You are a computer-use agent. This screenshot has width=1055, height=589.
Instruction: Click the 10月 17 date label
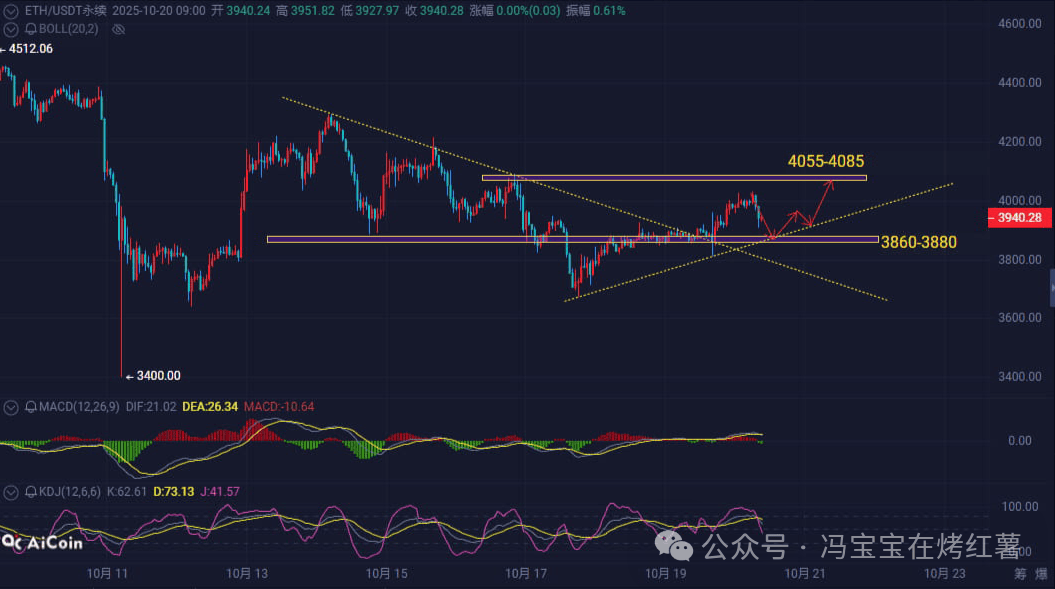pos(526,574)
